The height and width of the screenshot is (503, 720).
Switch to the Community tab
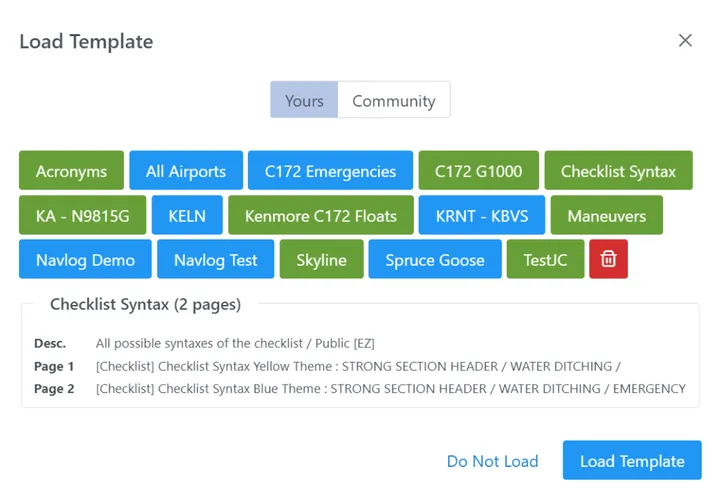click(393, 100)
